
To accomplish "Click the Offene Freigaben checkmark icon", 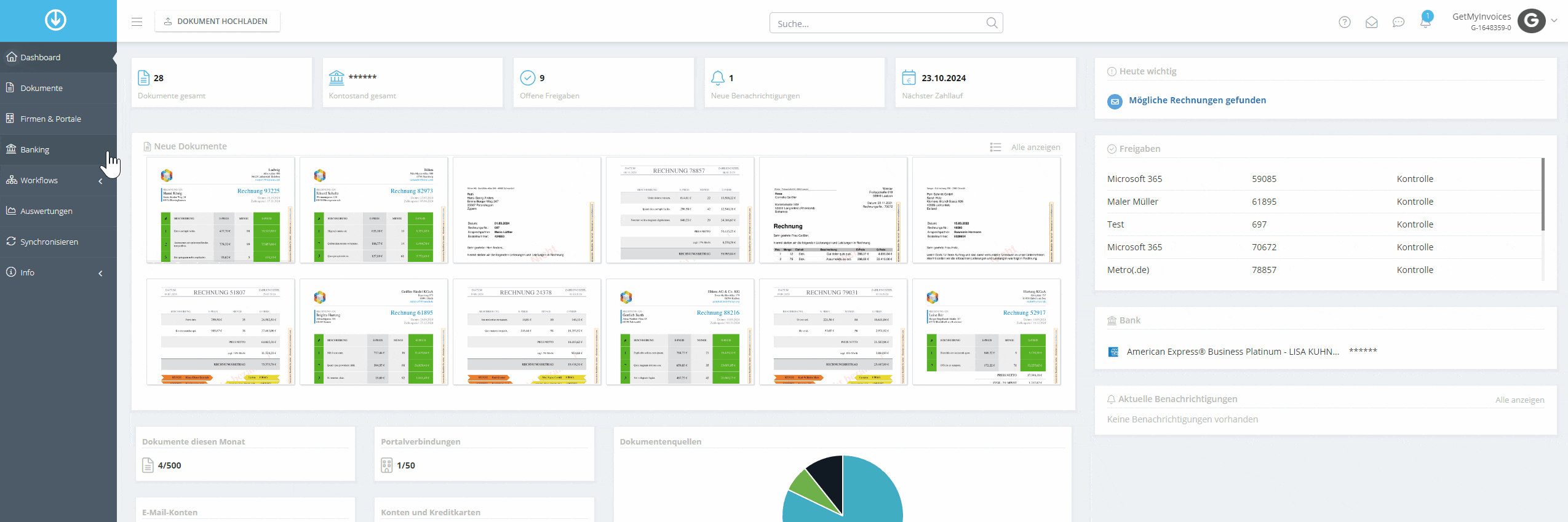I will click(x=528, y=77).
